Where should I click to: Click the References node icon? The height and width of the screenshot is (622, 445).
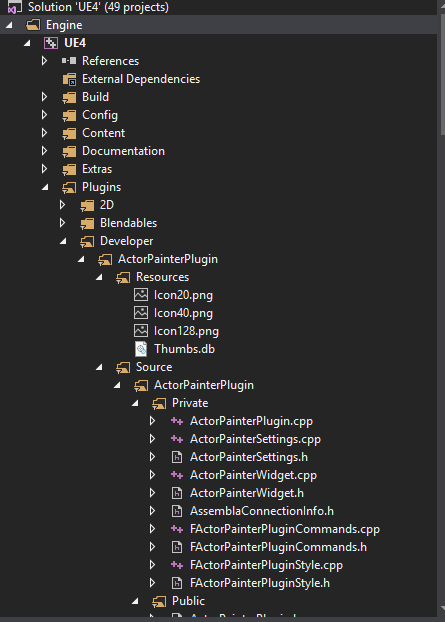[x=69, y=61]
